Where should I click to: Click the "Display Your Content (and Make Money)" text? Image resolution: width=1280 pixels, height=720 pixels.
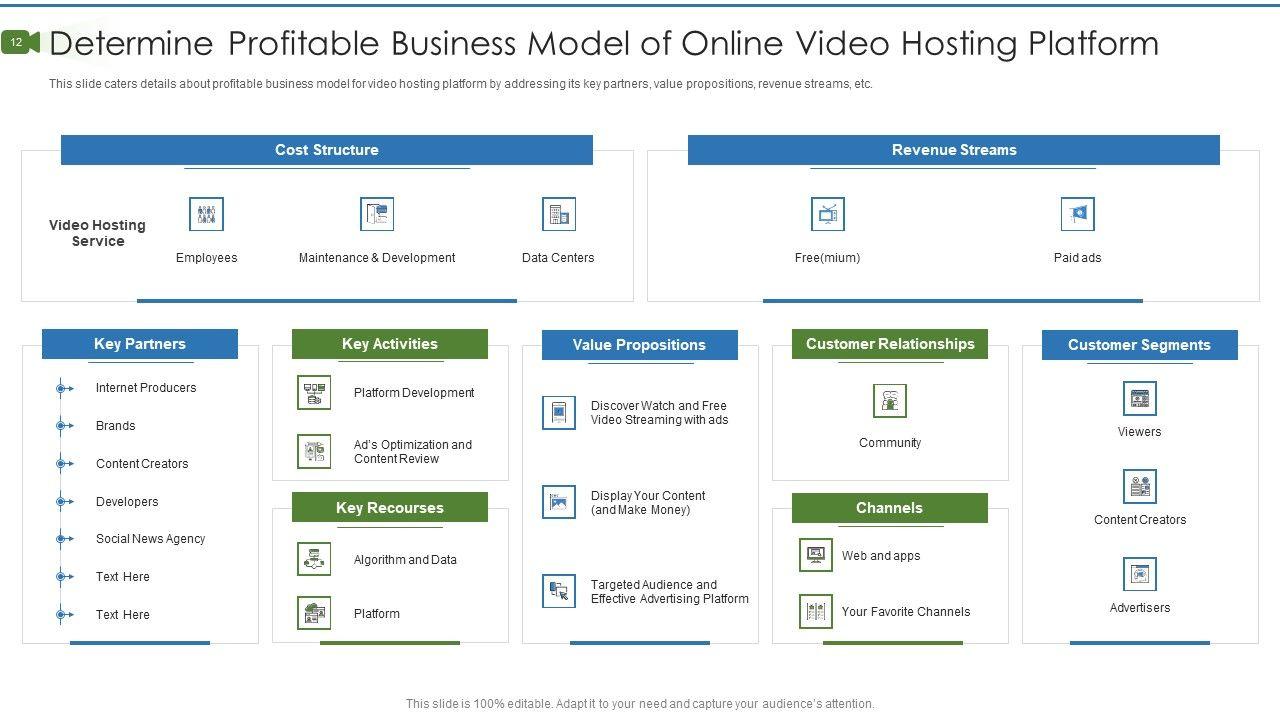click(x=648, y=503)
